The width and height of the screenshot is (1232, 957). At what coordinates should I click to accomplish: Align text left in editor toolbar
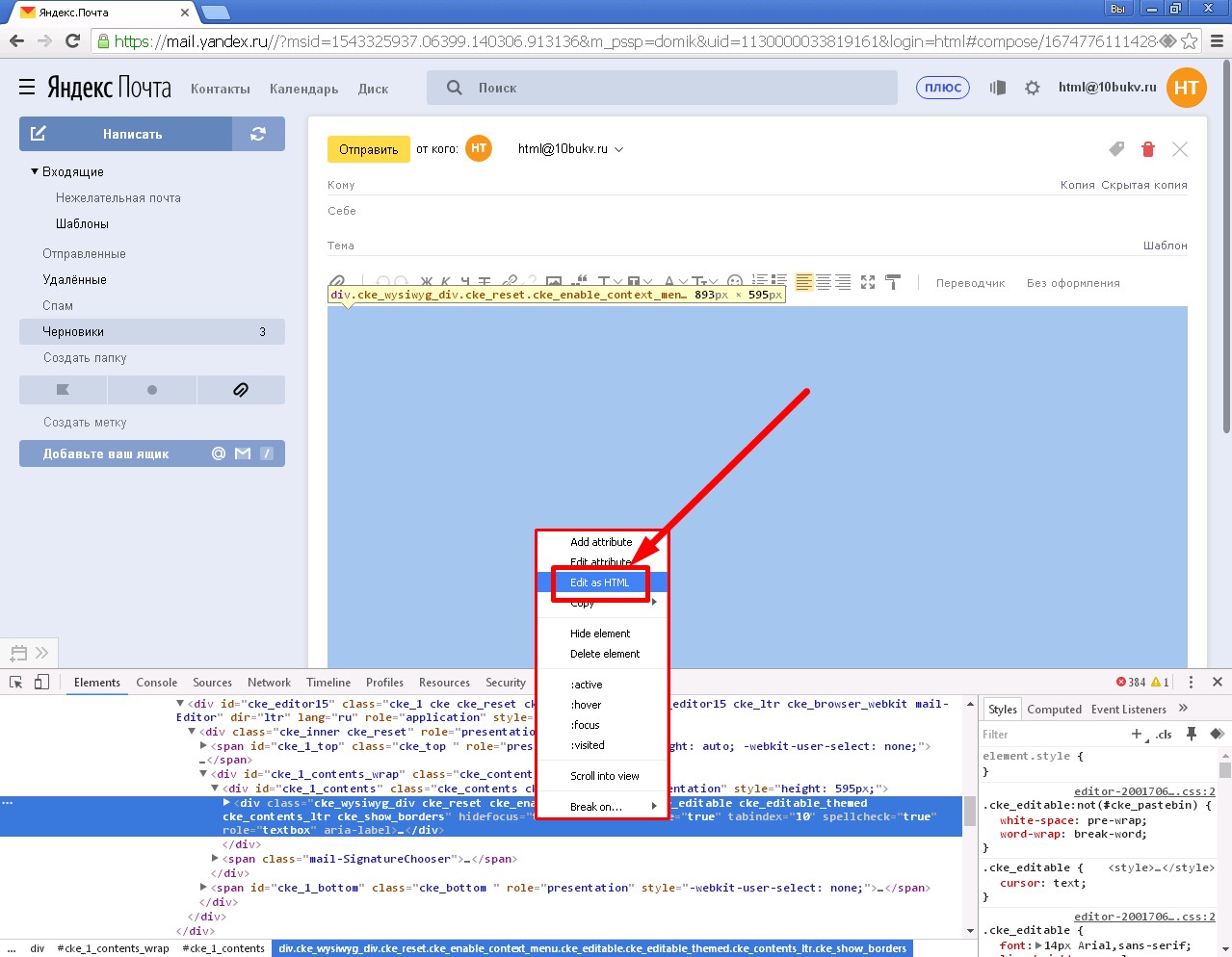(804, 282)
